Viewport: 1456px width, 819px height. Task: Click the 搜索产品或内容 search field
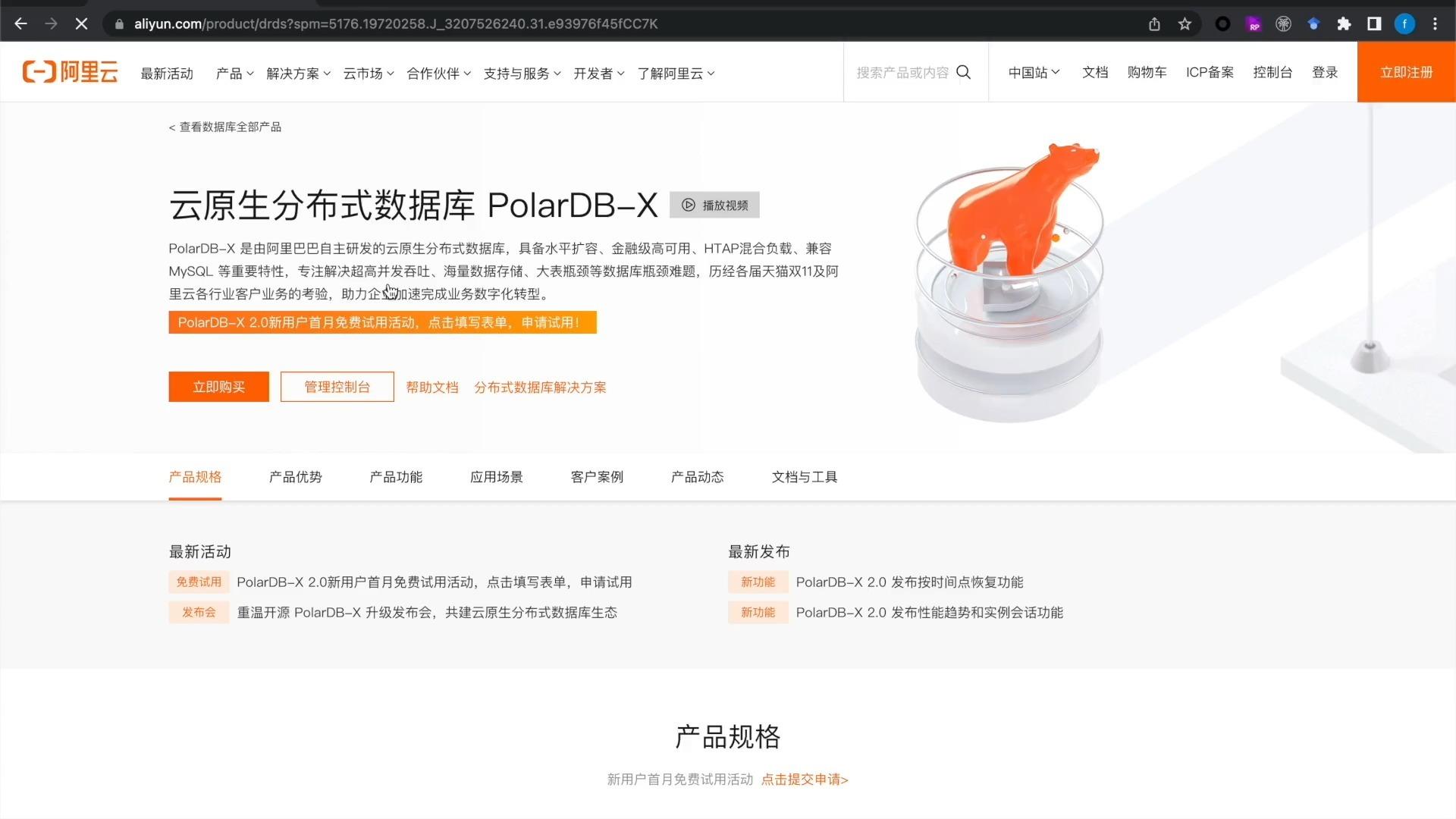[902, 73]
